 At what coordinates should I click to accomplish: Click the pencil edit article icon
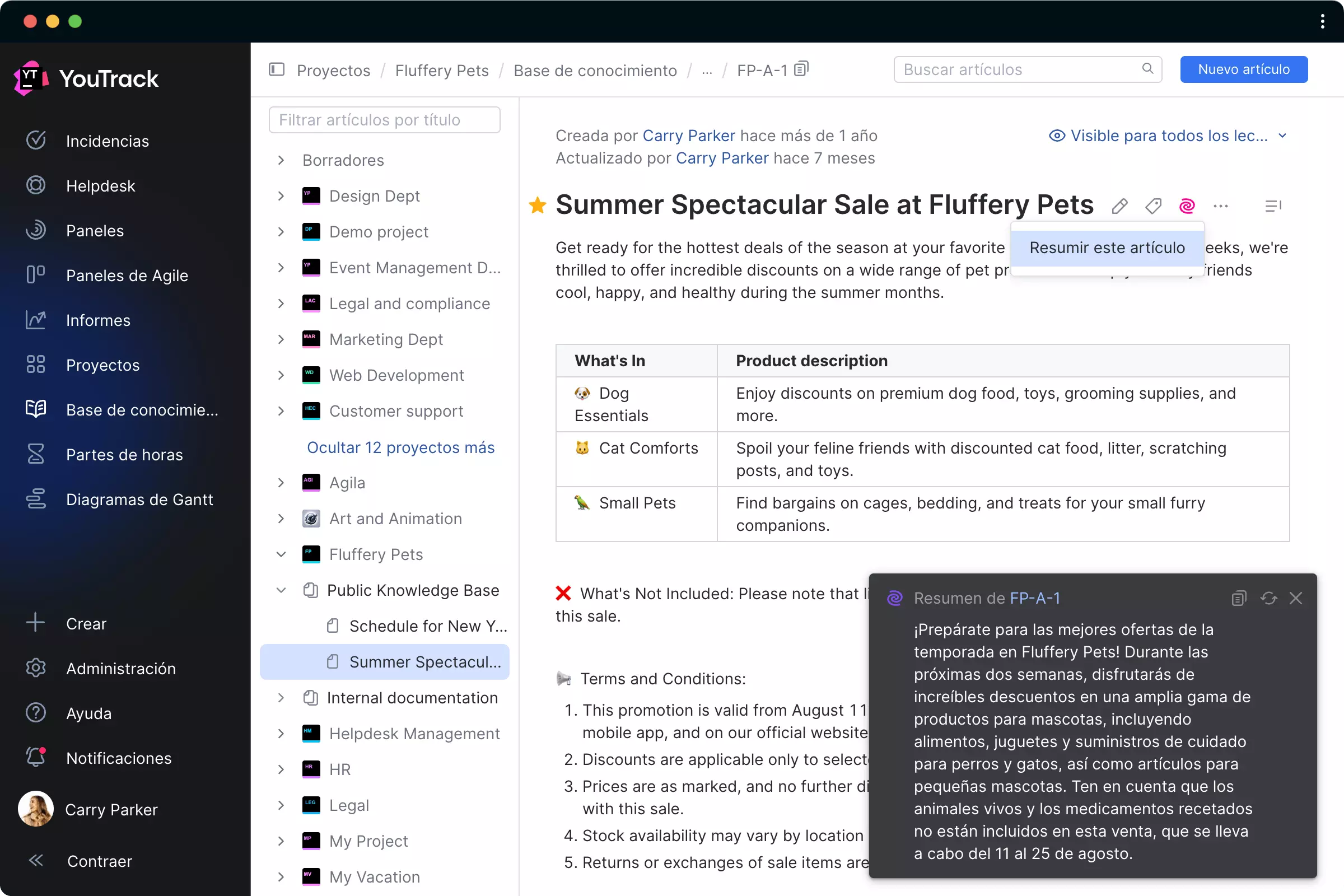tap(1119, 206)
